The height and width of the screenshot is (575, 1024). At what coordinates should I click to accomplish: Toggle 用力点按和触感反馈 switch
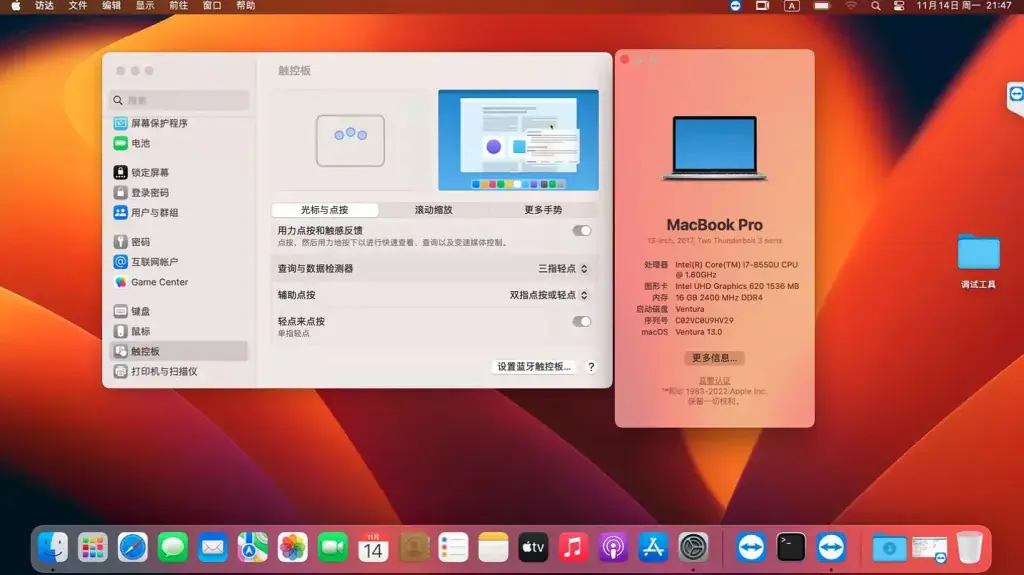coord(581,231)
